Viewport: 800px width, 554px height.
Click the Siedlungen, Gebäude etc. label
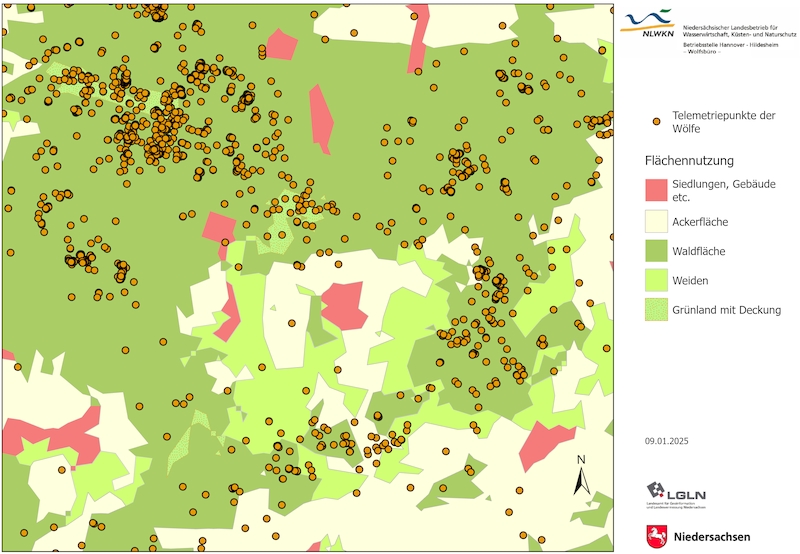tap(723, 191)
